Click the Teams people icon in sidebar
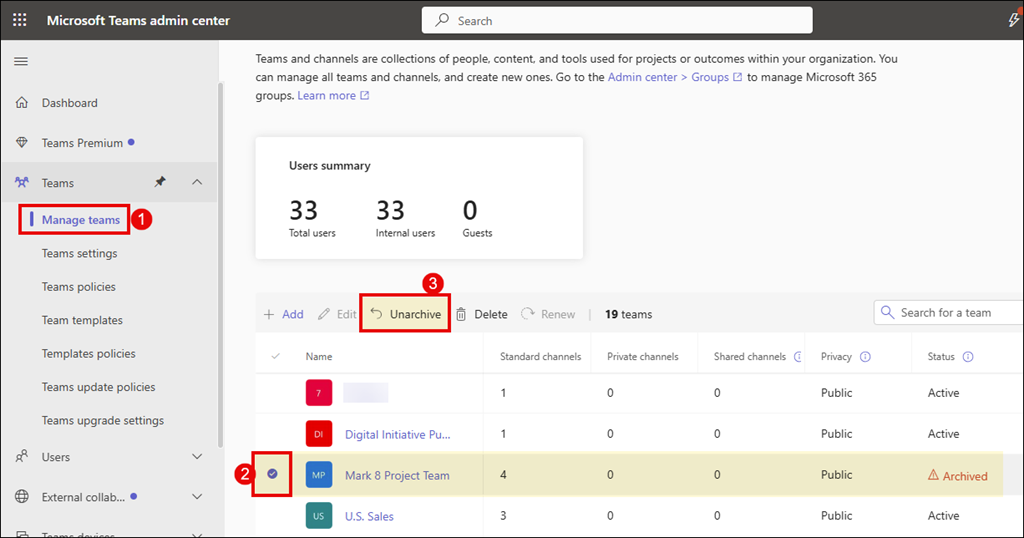Screen dimensions: 1024x538 pyautogui.click(x=22, y=183)
